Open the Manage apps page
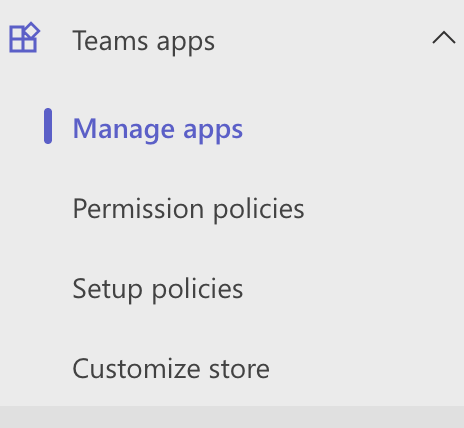Screen dimensions: 464x428 (158, 129)
